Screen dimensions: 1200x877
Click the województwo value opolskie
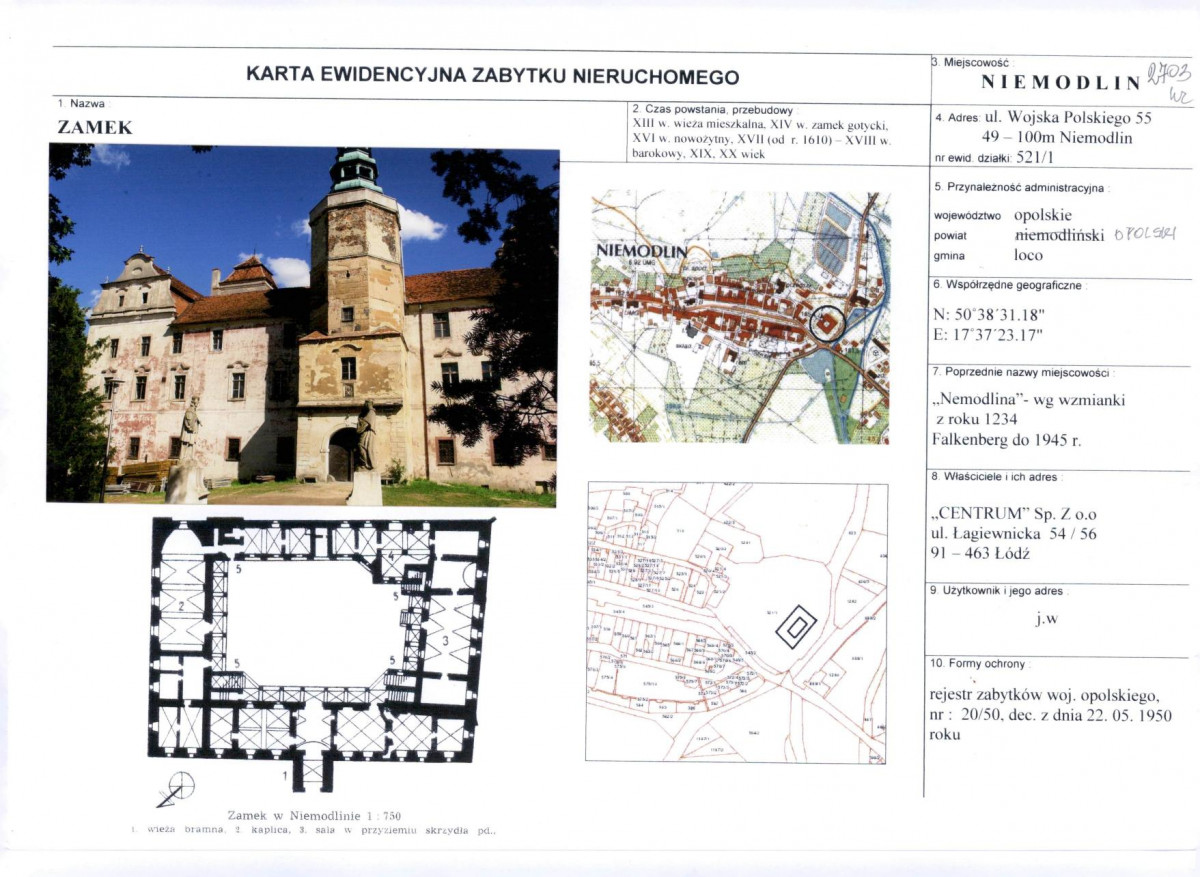(x=1043, y=215)
